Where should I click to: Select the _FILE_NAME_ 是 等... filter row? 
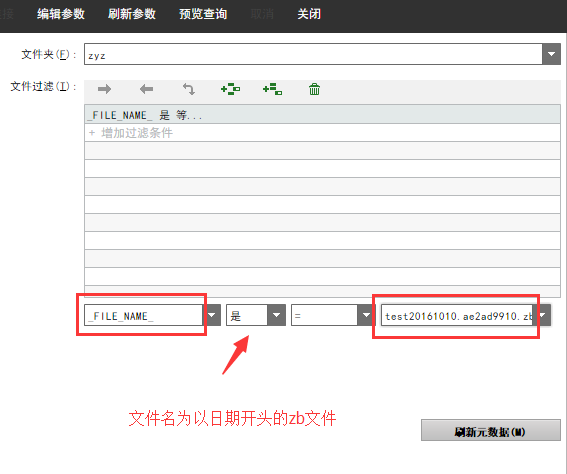(322, 115)
